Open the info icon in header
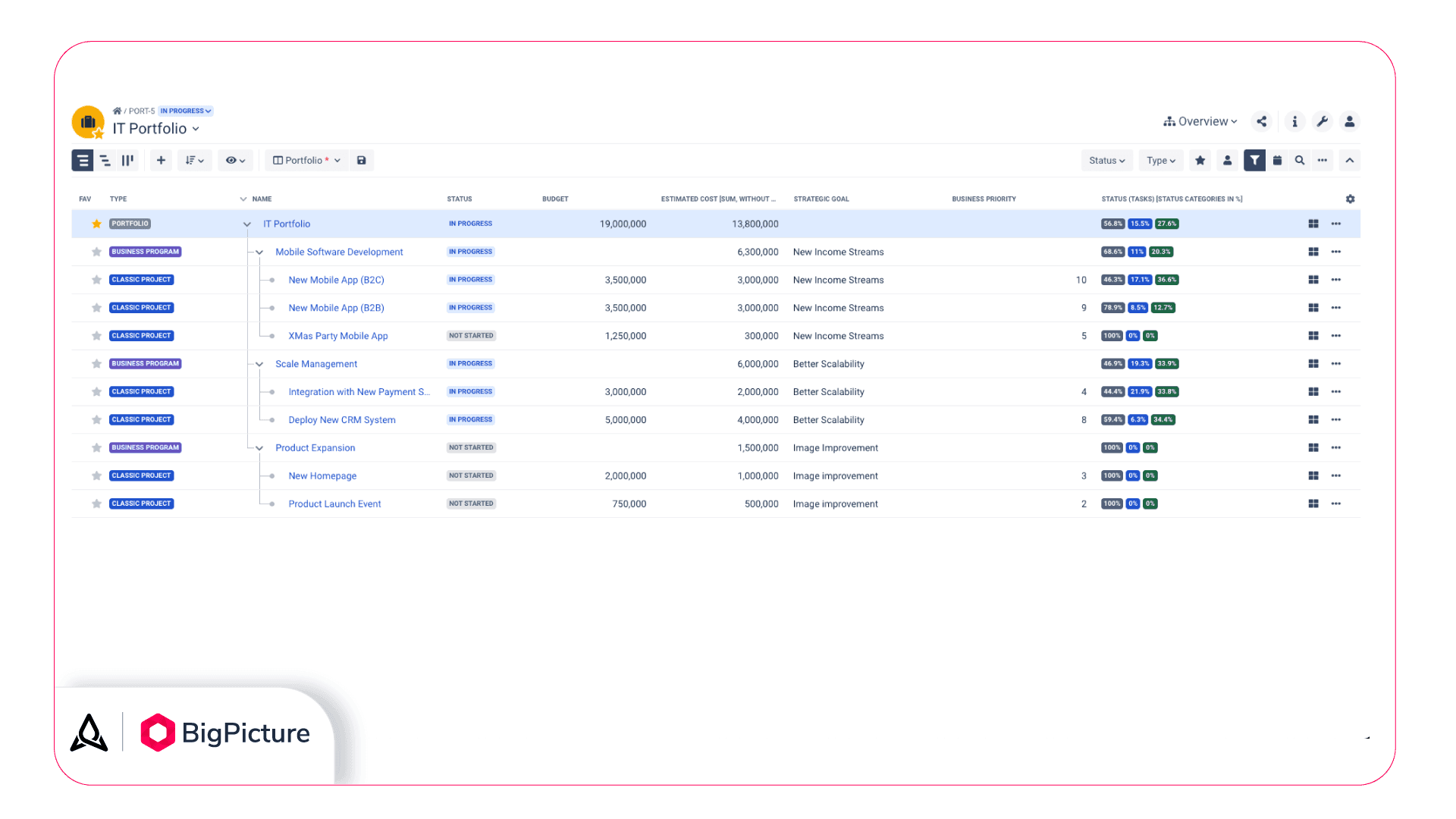 click(x=1294, y=121)
